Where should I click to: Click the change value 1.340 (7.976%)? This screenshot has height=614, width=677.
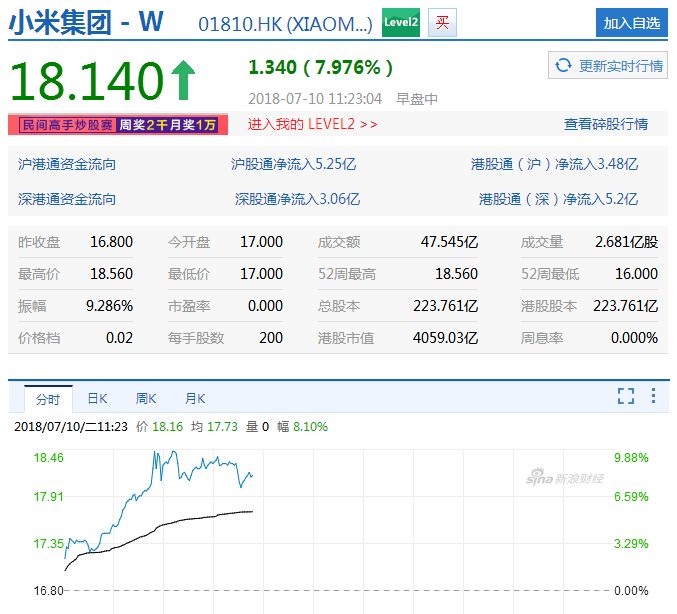pyautogui.click(x=321, y=67)
